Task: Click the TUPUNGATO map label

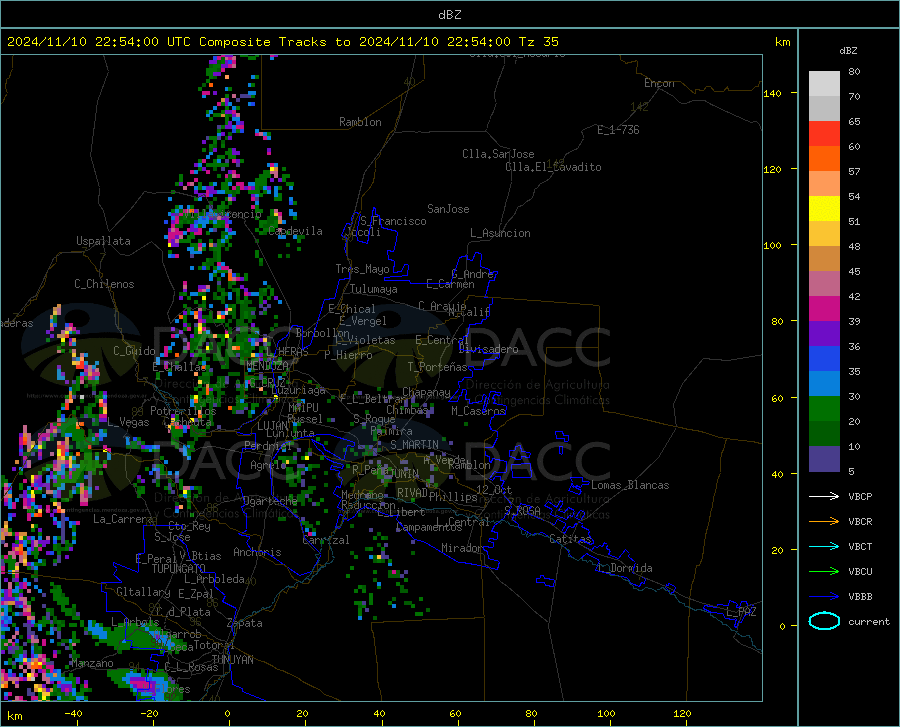Action: coord(179,569)
